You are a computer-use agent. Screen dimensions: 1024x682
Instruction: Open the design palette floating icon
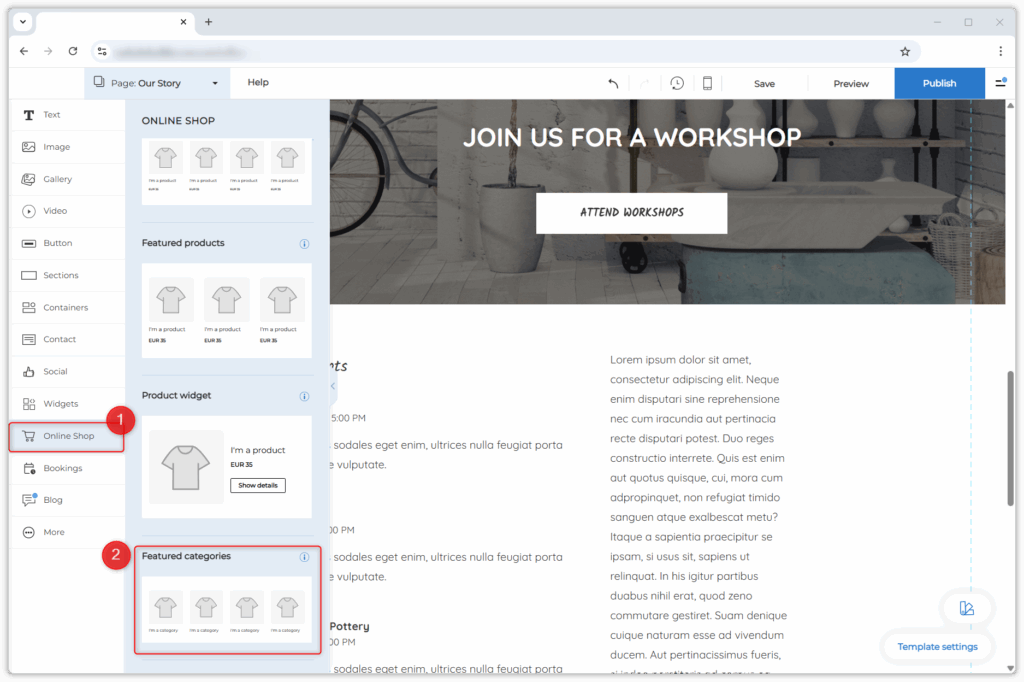pos(966,608)
